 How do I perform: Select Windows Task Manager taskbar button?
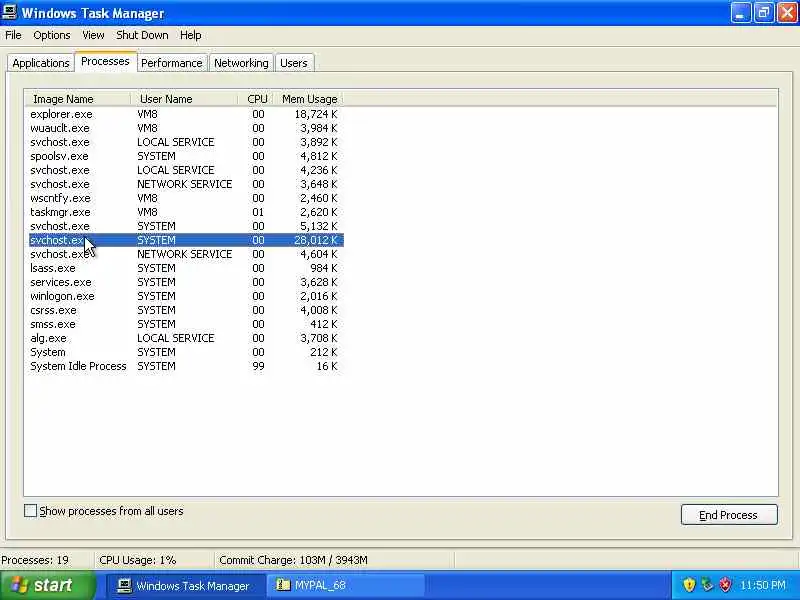pyautogui.click(x=186, y=585)
